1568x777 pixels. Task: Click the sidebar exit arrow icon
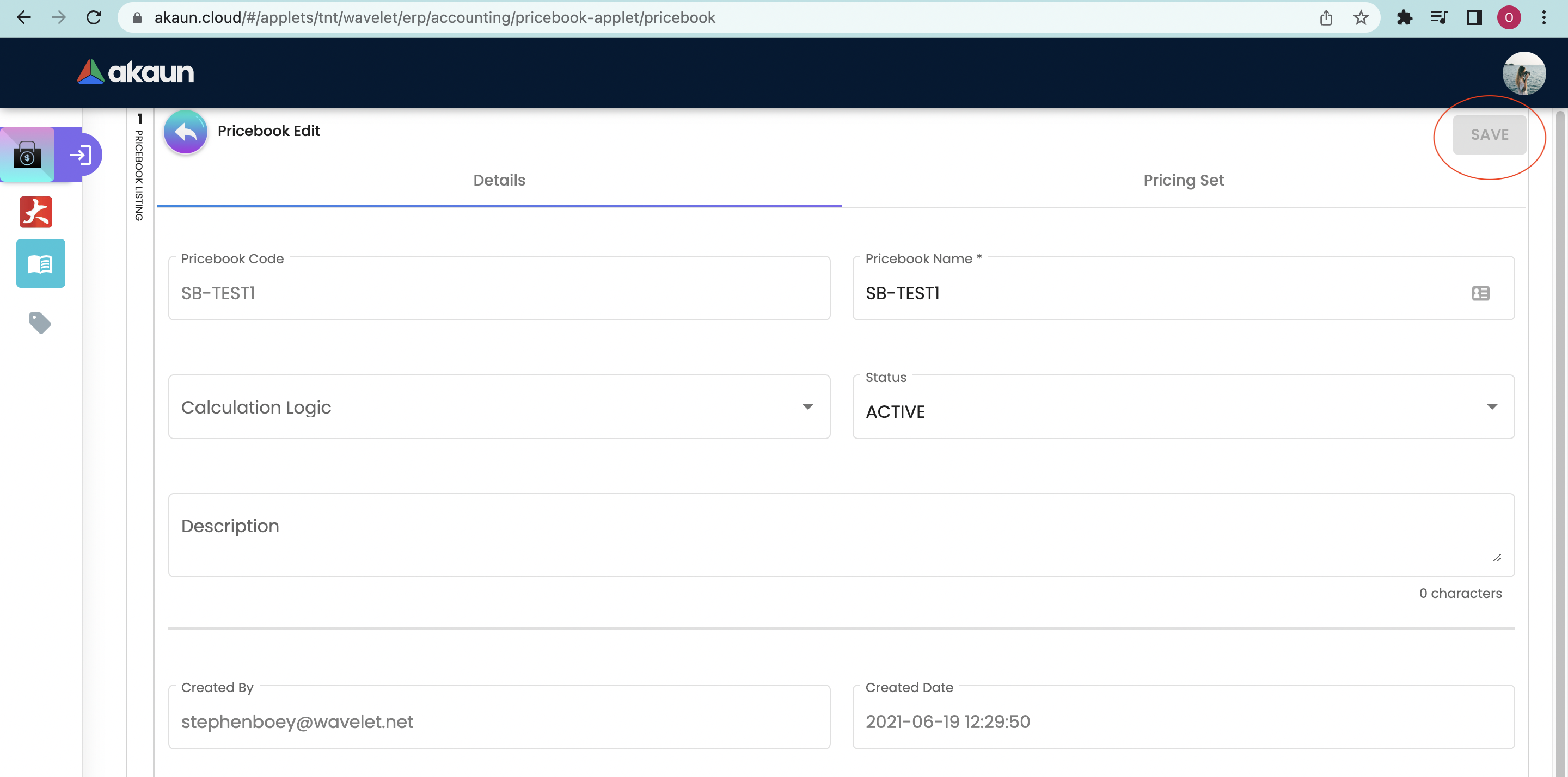coord(81,155)
